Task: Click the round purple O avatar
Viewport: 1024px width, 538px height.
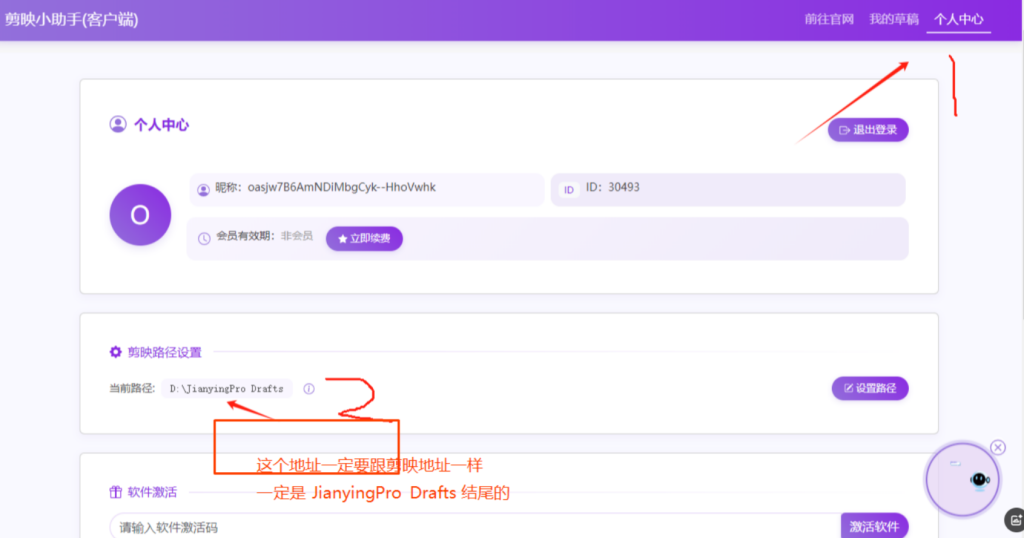Action: (x=140, y=215)
